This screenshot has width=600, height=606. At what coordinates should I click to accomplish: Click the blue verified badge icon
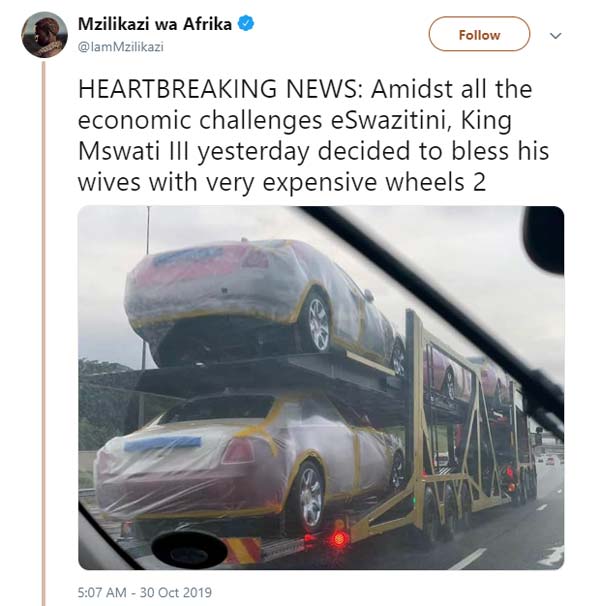click(x=246, y=21)
